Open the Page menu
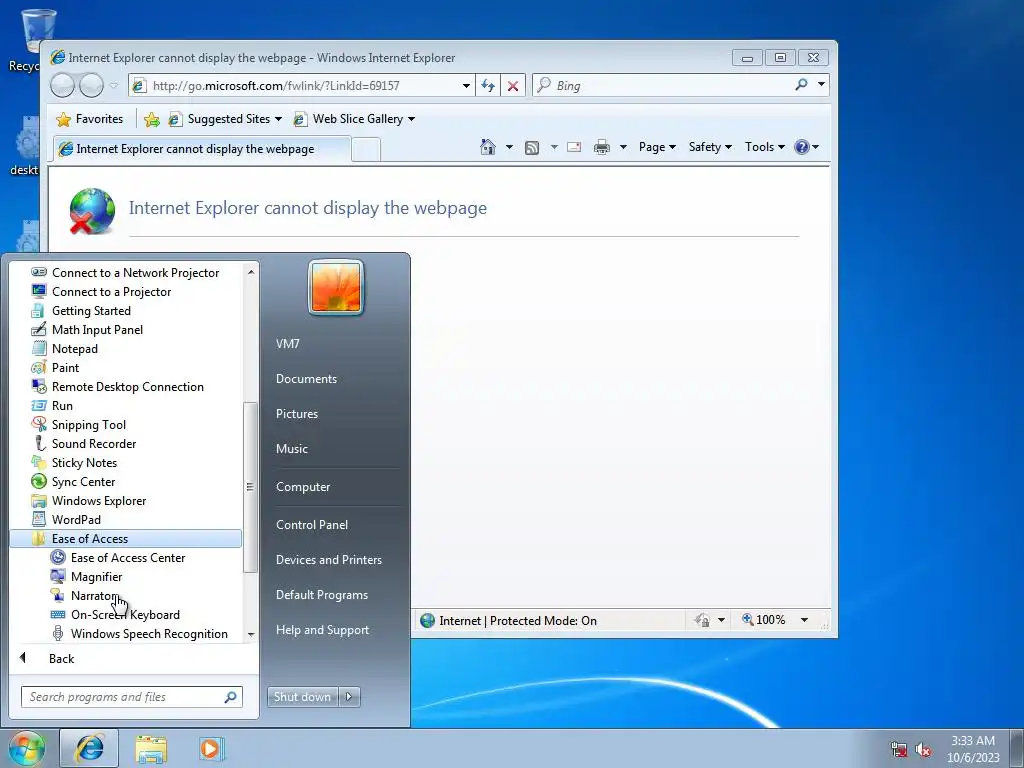Screen dimensions: 1024x768 click(x=657, y=147)
